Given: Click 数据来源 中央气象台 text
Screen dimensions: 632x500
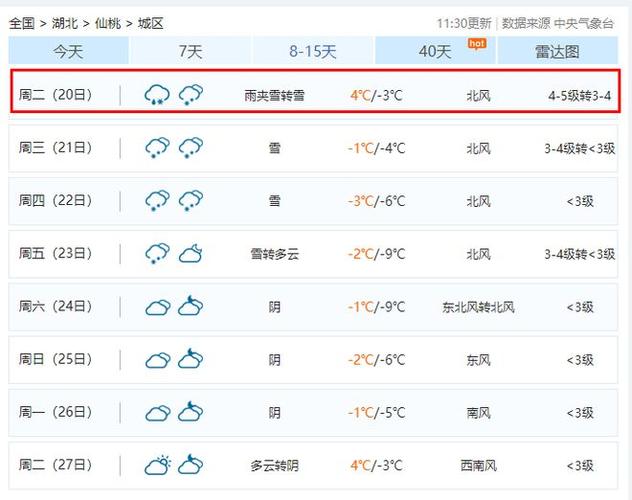Looking at the screenshot, I should [557, 23].
